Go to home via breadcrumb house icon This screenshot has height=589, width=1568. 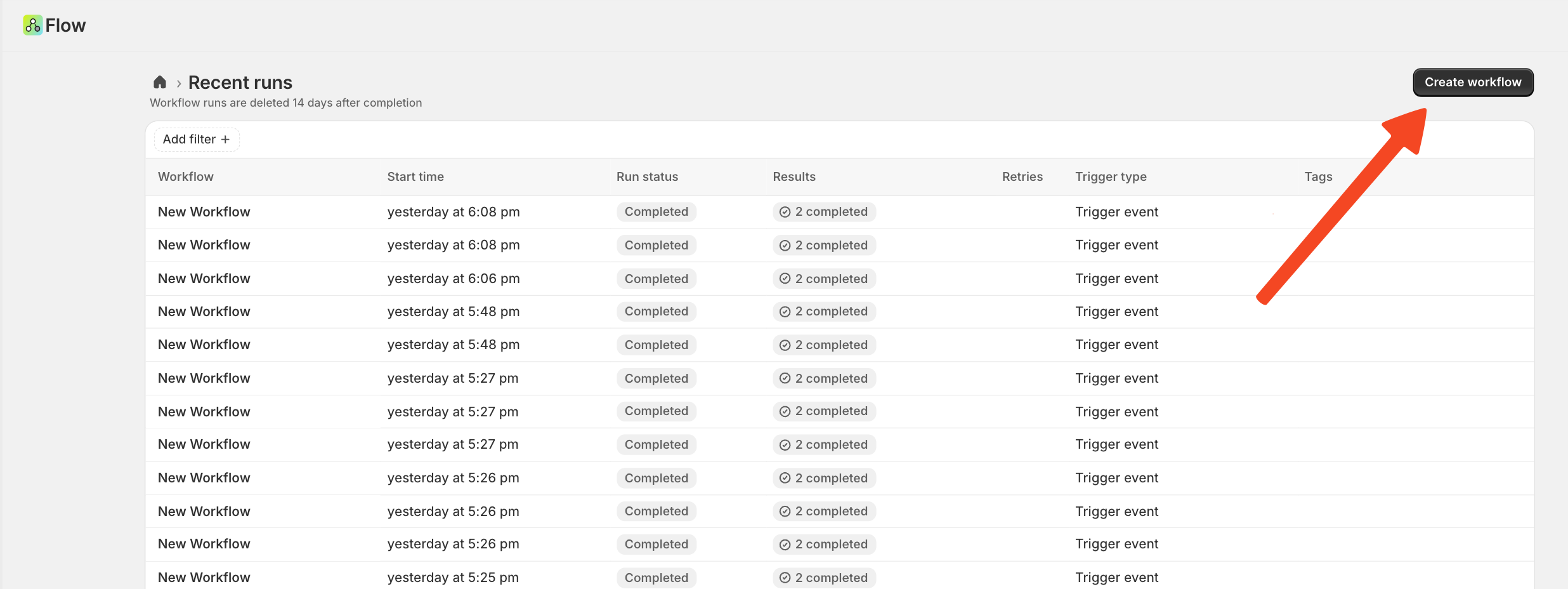(x=160, y=83)
